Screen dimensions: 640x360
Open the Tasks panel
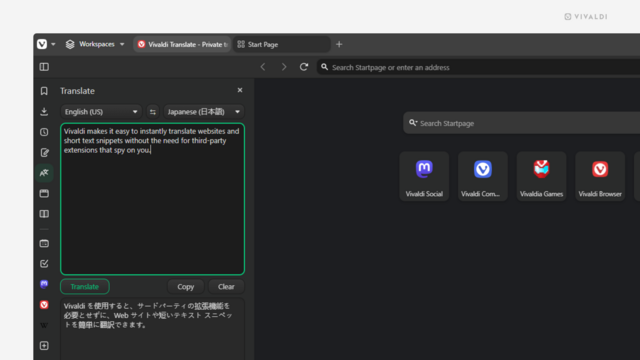click(x=44, y=264)
